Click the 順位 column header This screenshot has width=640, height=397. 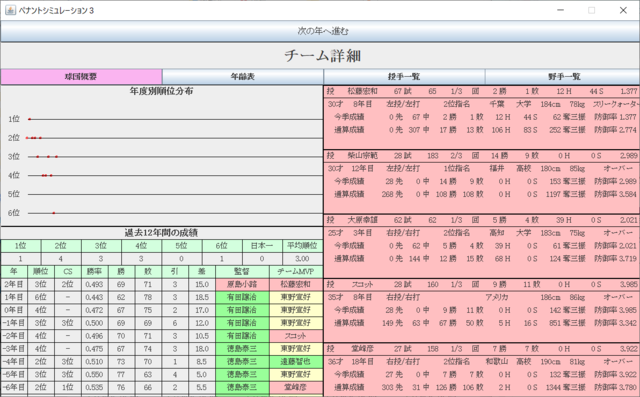pos(40,272)
